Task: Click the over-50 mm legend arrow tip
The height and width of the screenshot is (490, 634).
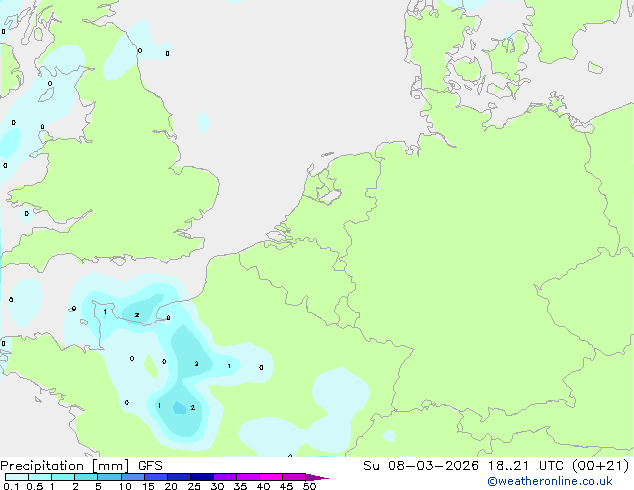Action: pyautogui.click(x=317, y=477)
